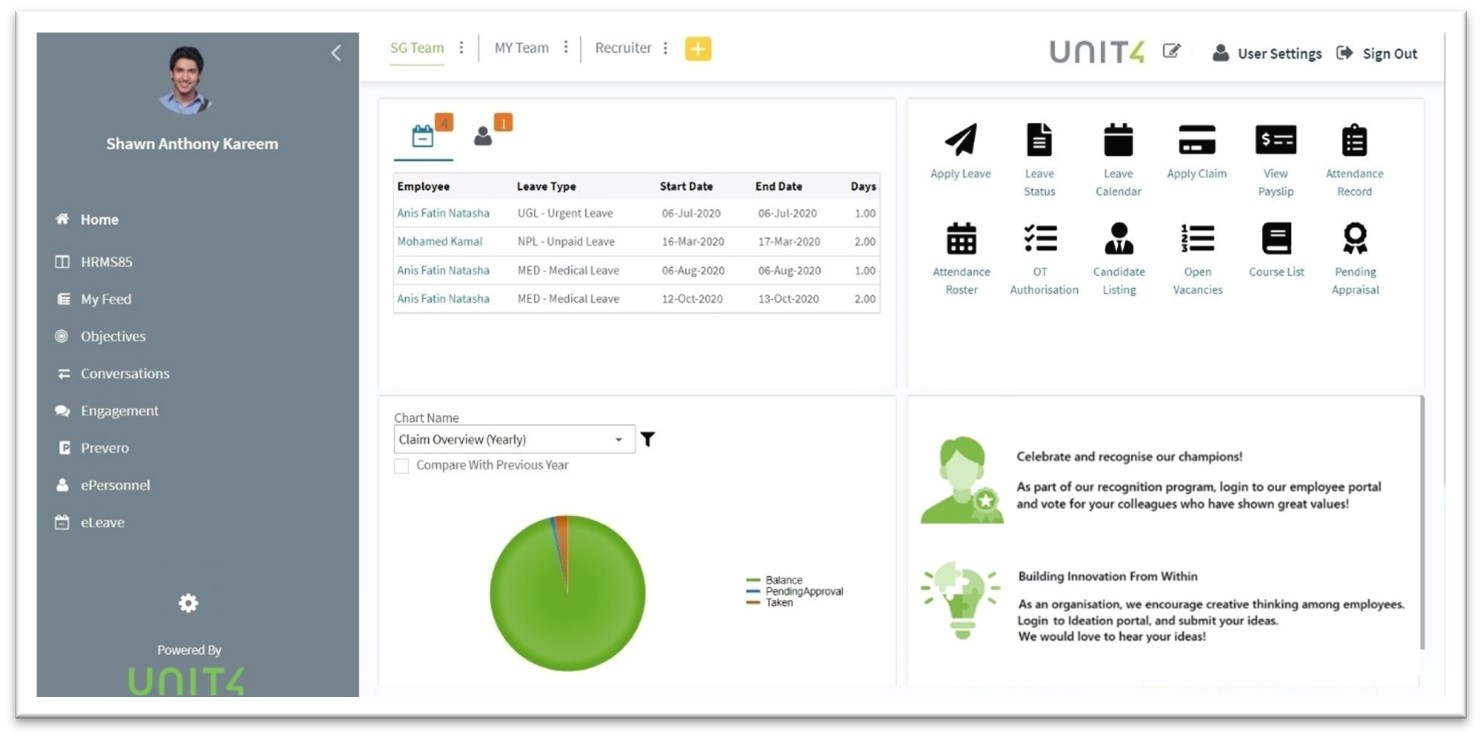
Task: Click 'NPL - Unpaid Leave' cell
Action: (x=566, y=241)
